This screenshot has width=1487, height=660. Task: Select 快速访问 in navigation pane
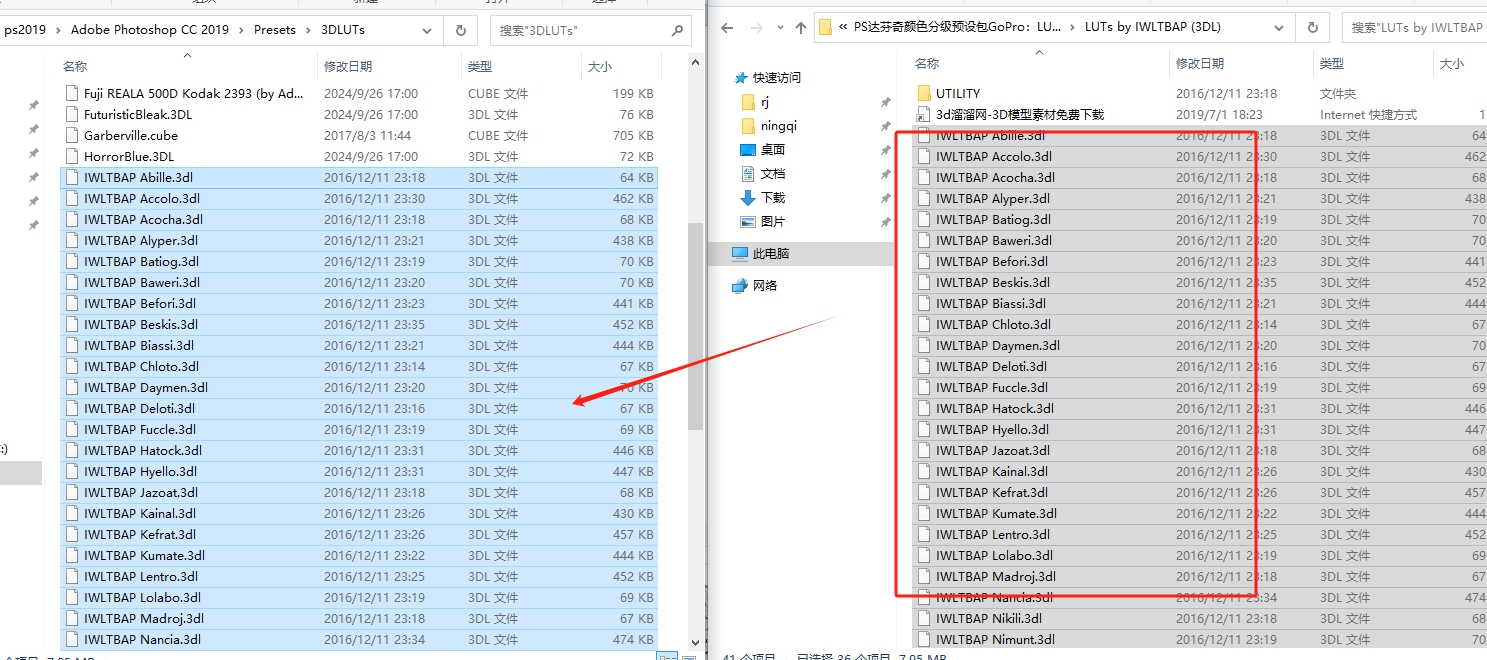point(777,78)
